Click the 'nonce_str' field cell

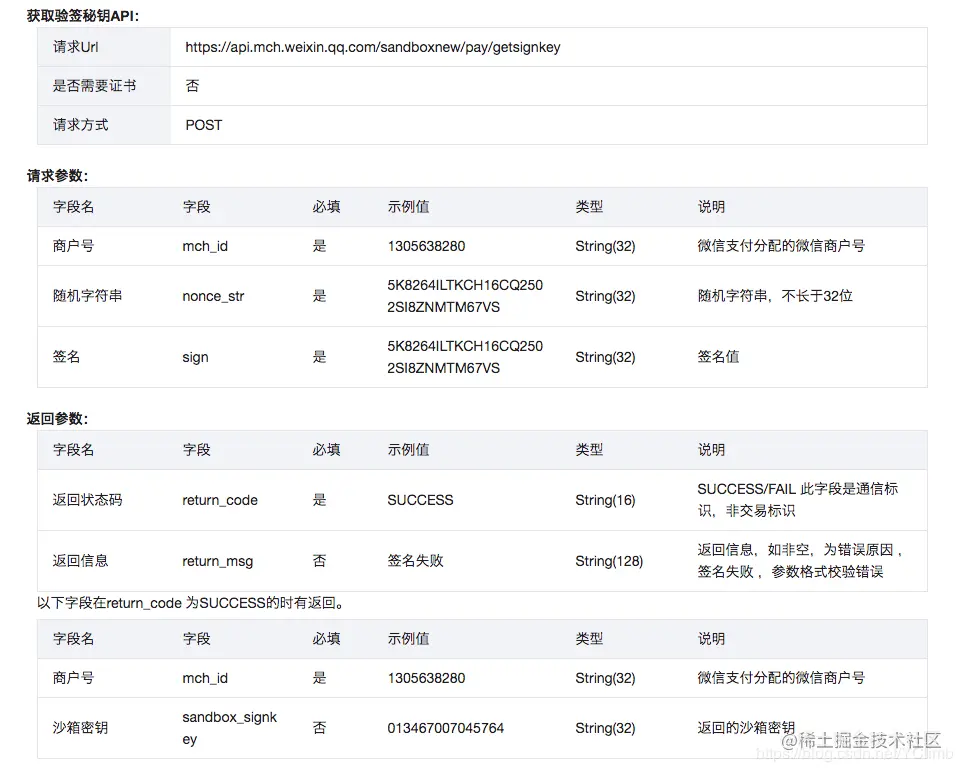tap(213, 296)
